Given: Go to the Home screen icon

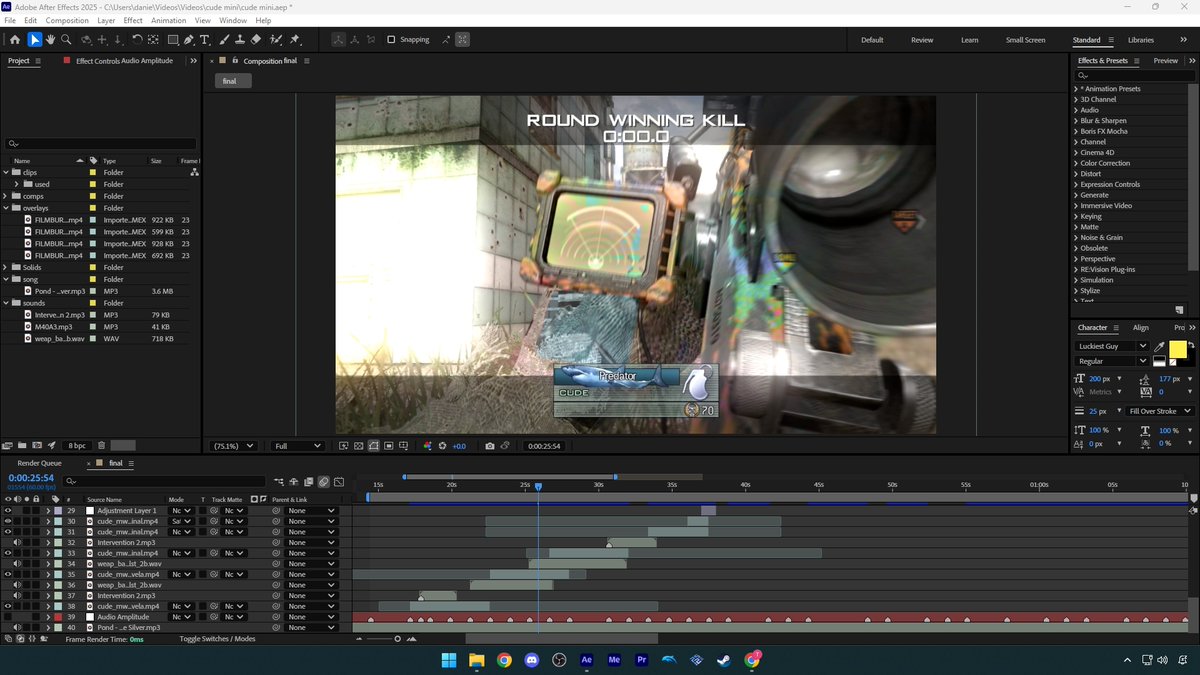Looking at the screenshot, I should coord(14,40).
